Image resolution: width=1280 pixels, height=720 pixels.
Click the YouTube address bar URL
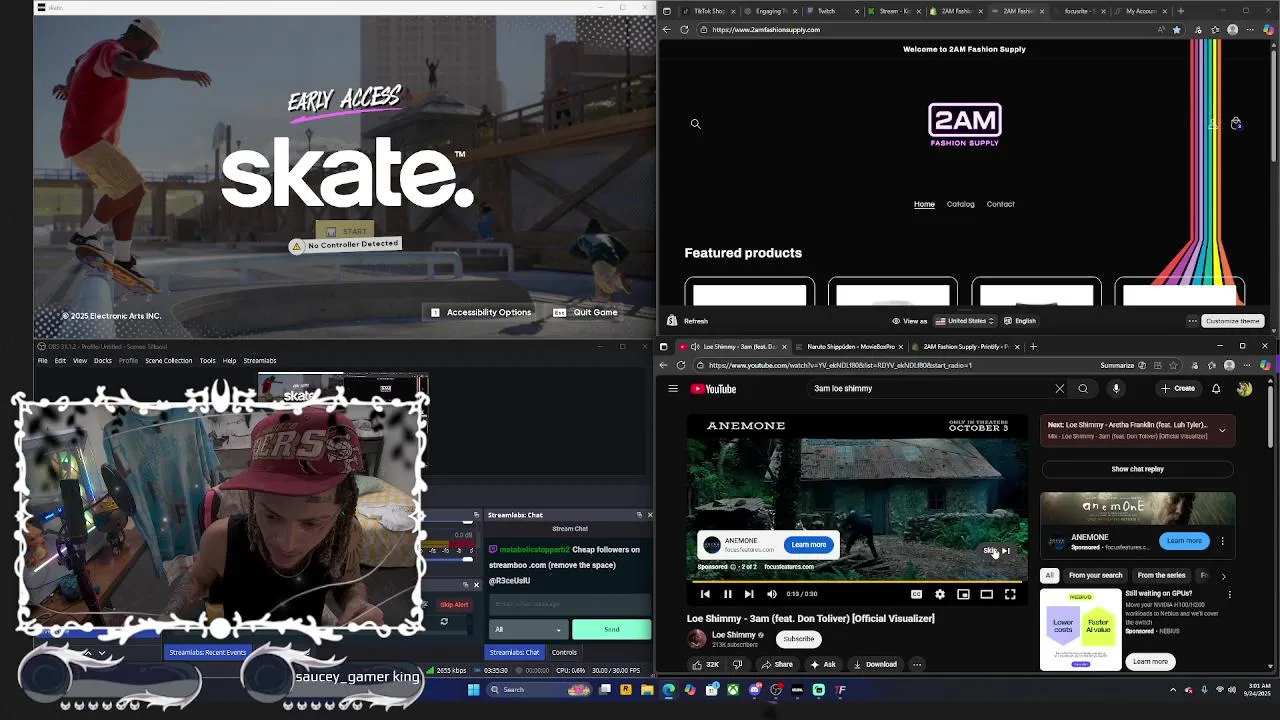[x=840, y=366]
